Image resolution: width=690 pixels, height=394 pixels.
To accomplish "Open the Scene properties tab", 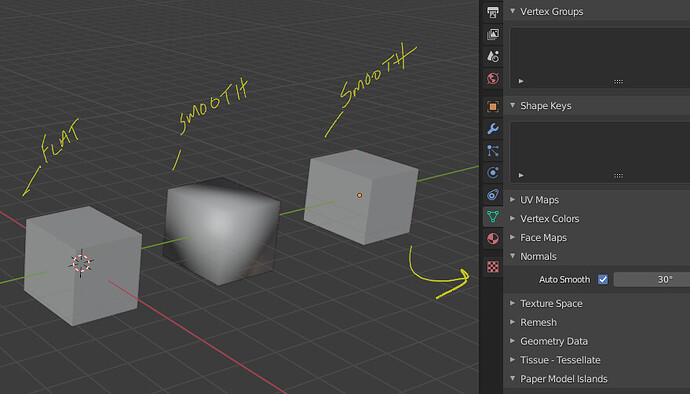I will 493,56.
